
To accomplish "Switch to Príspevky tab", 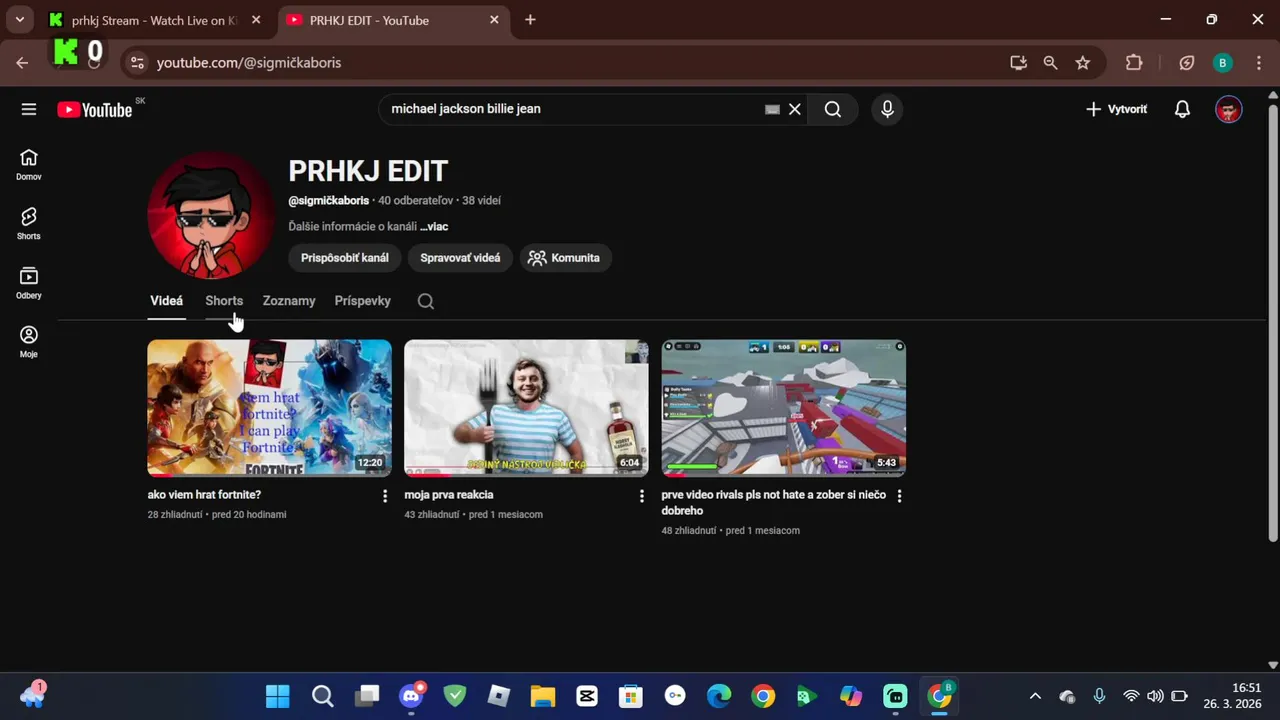I will pos(362,301).
